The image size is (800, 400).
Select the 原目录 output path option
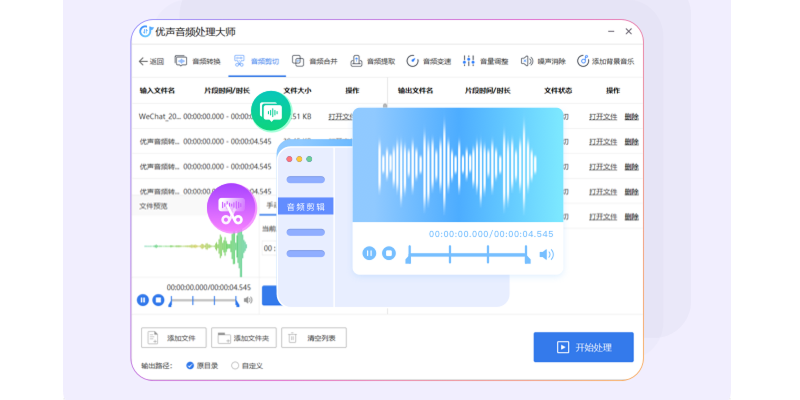[190, 366]
